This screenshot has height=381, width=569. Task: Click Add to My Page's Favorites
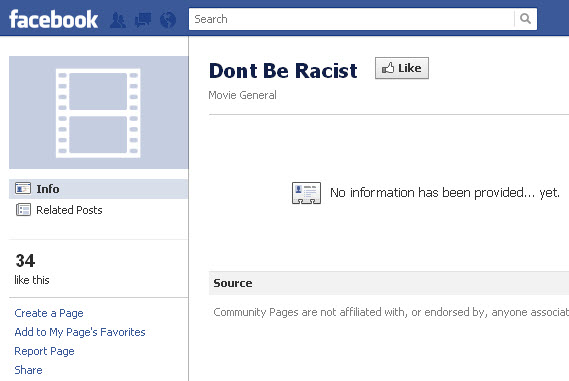(80, 332)
